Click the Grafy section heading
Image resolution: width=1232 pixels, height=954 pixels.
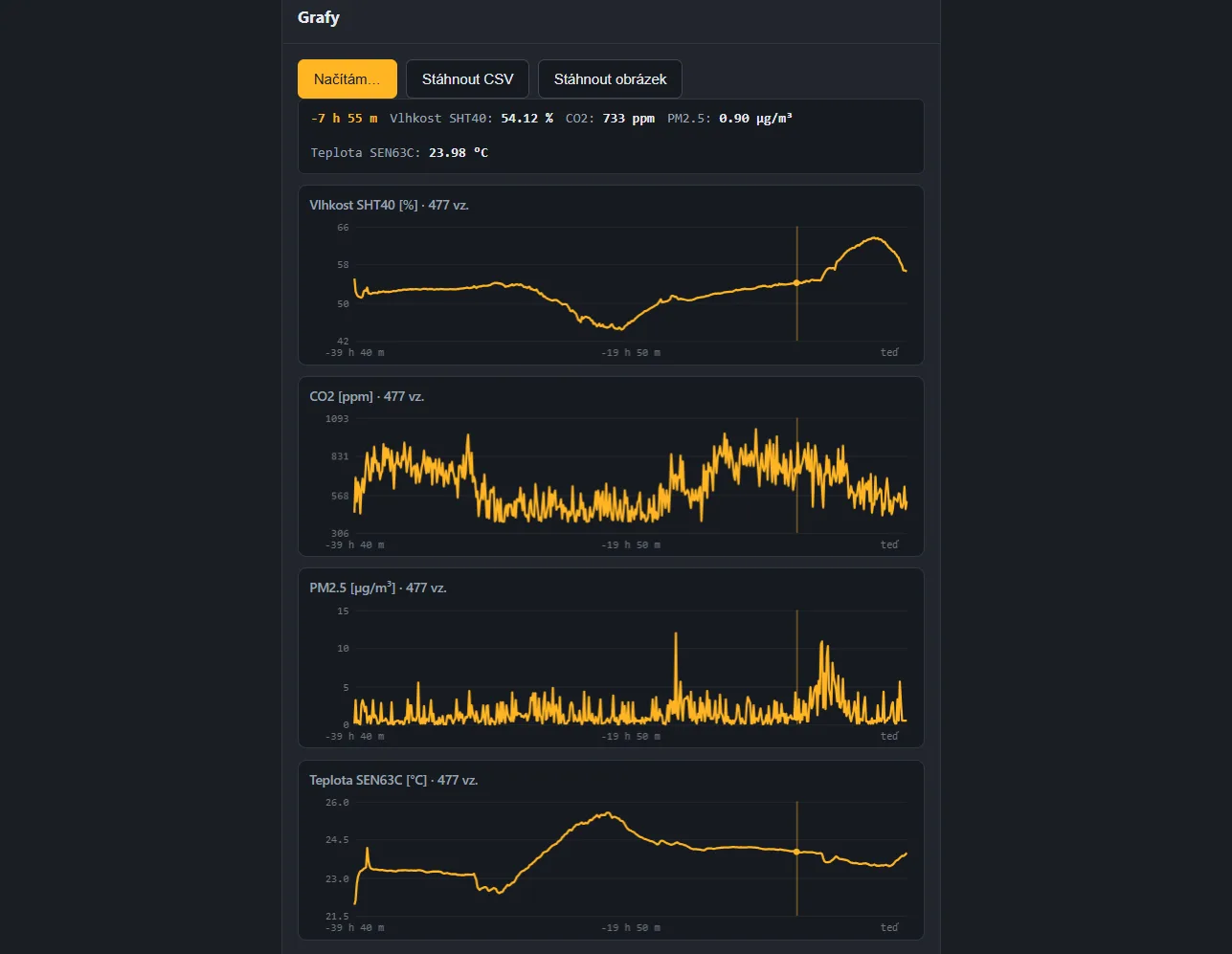pos(319,17)
